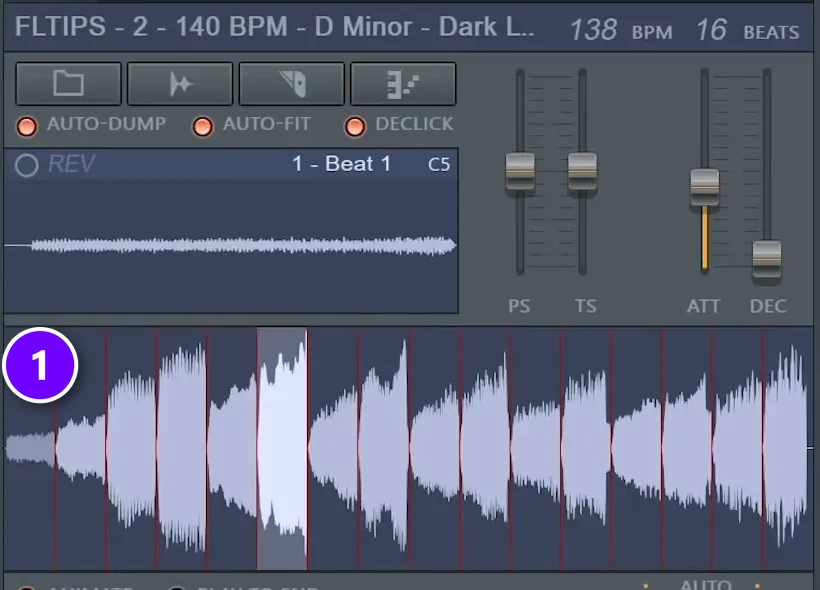This screenshot has width=820, height=590.
Task: Click the auto-slicing button
Action: click(x=180, y=84)
